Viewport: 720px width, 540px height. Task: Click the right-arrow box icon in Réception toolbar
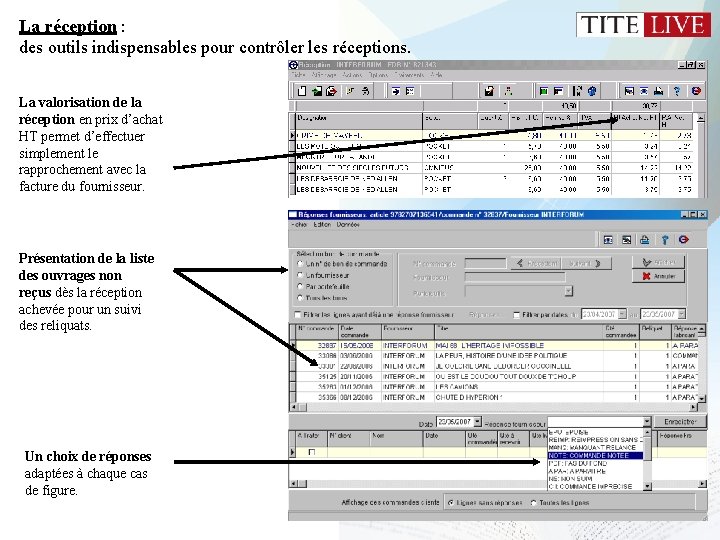point(395,91)
